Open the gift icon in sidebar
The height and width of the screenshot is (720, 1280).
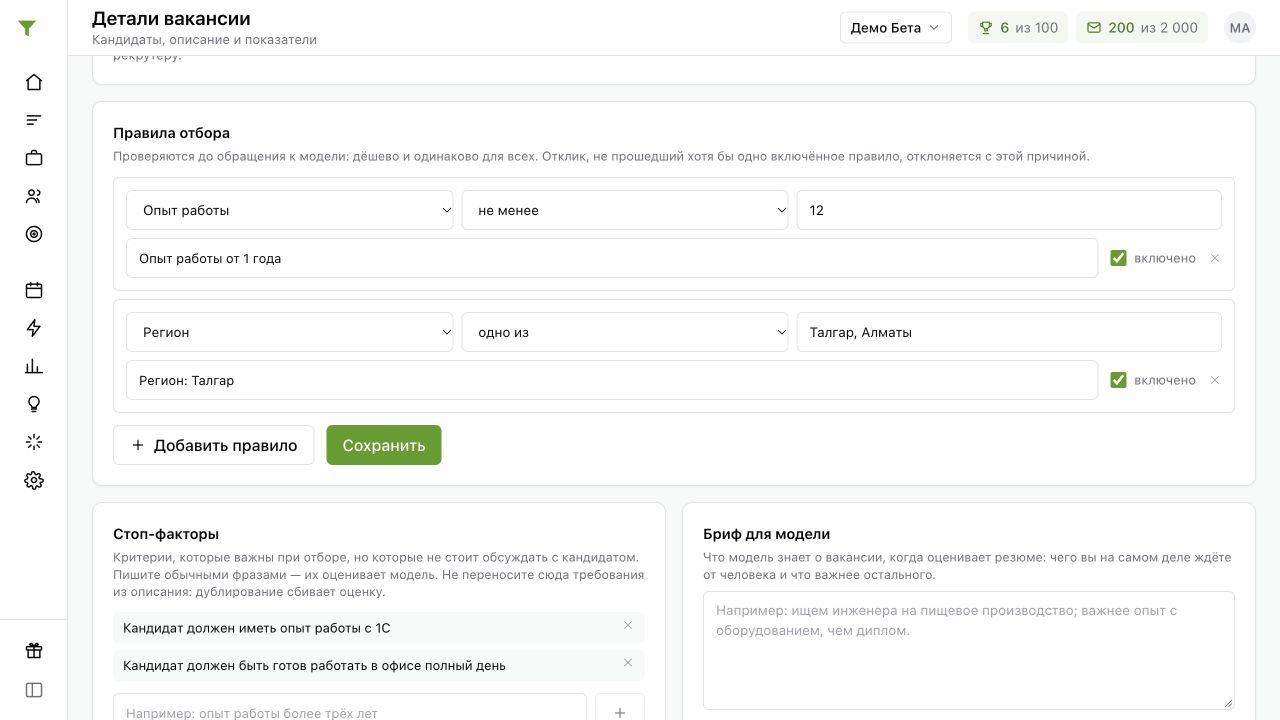pos(34,651)
